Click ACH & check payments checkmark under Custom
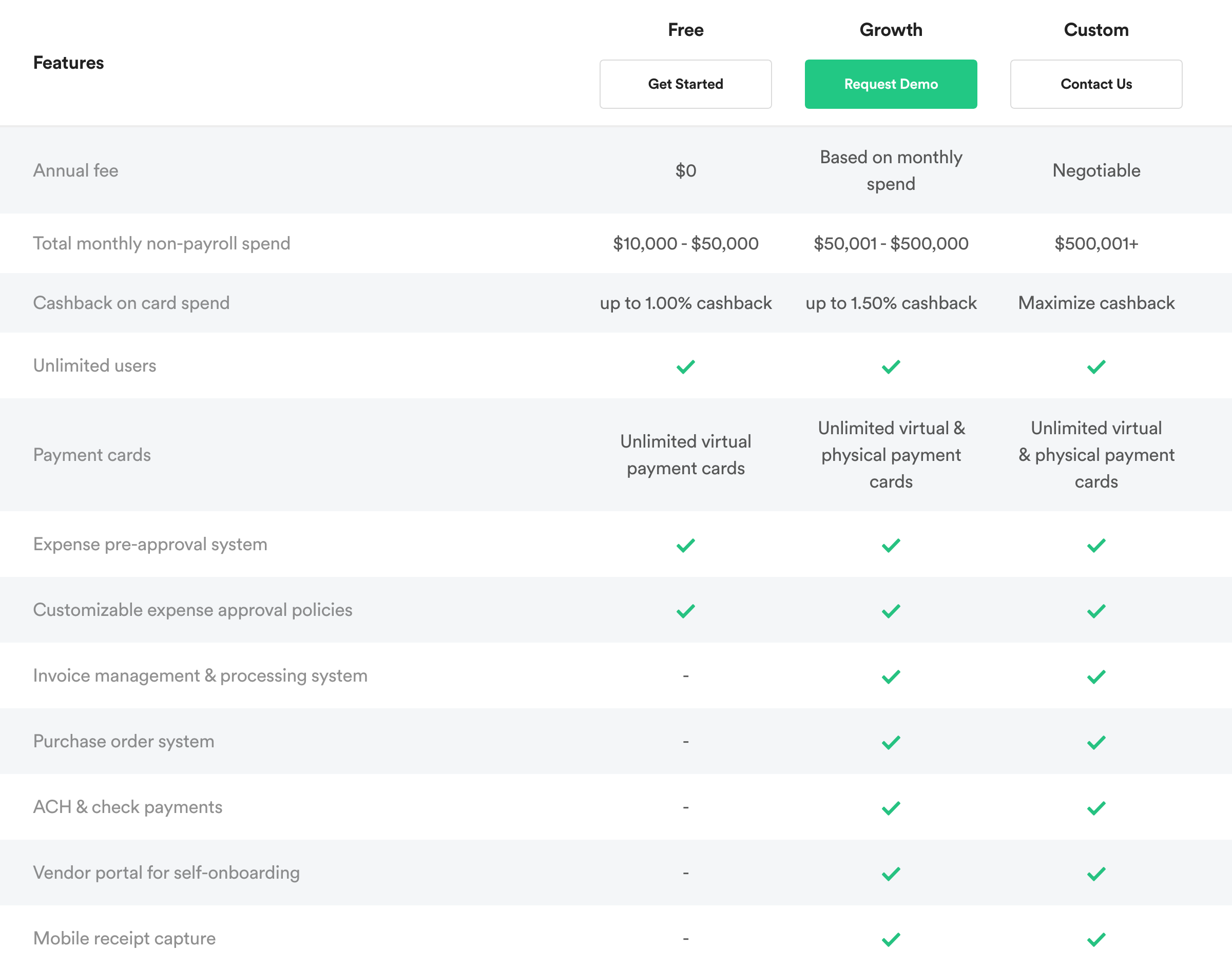 pos(1095,808)
